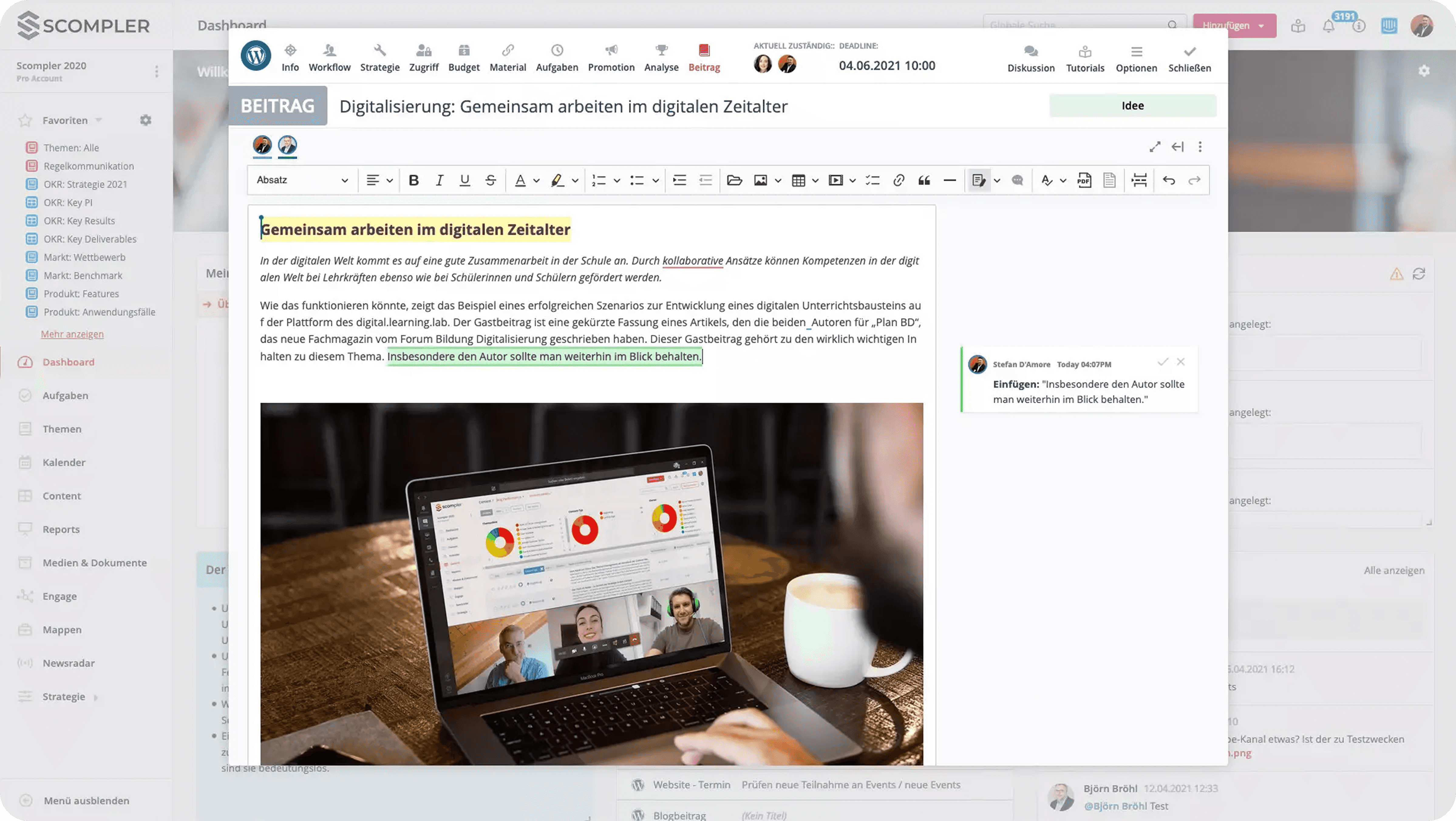Expand editor to fullscreen
The width and height of the screenshot is (1456, 821).
pos(1154,146)
